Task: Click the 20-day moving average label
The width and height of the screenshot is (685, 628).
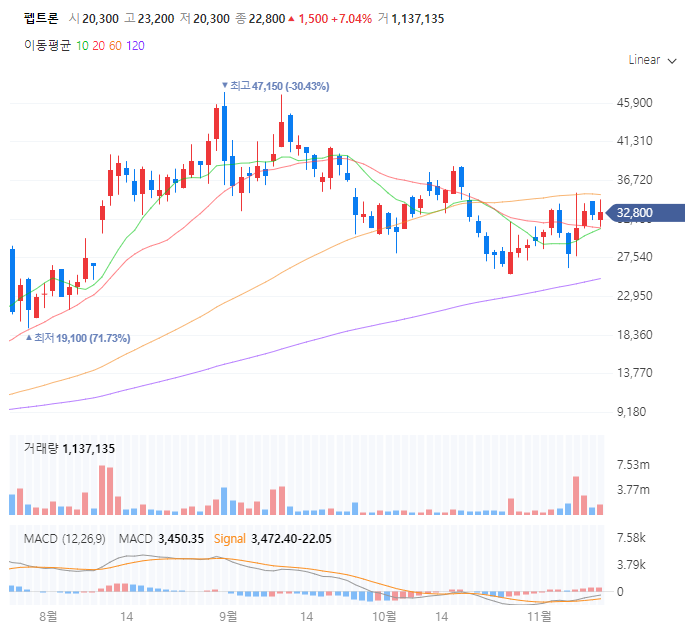Action: [98, 46]
